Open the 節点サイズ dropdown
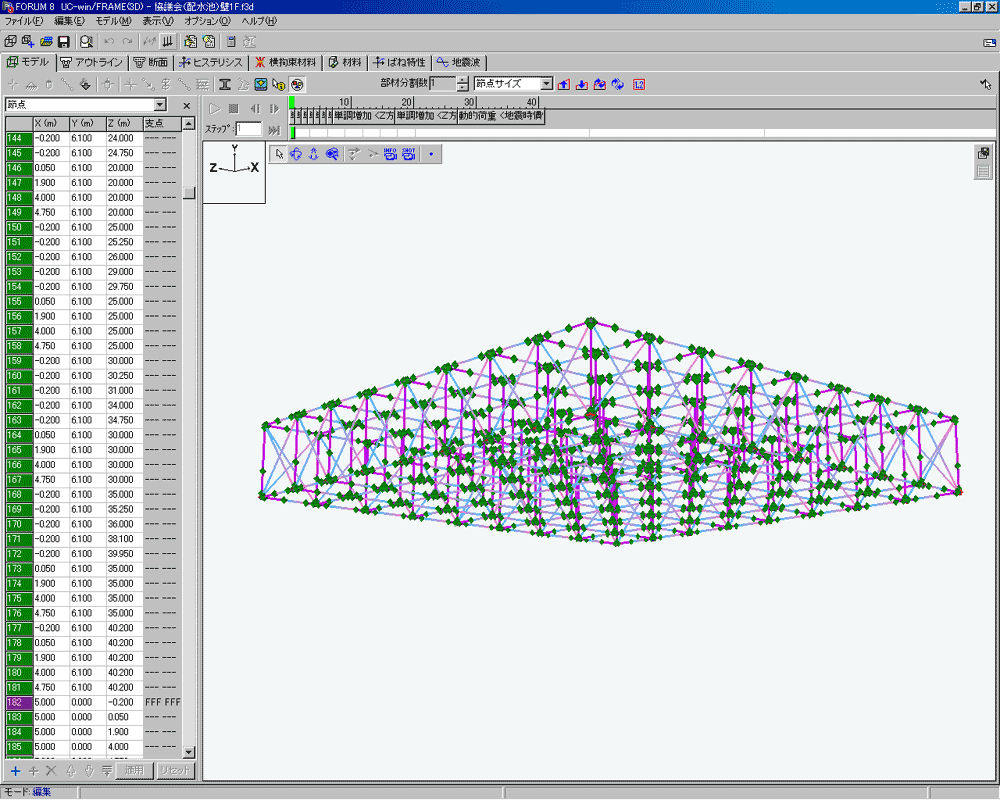Viewport: 1000px width, 800px height. 546,84
